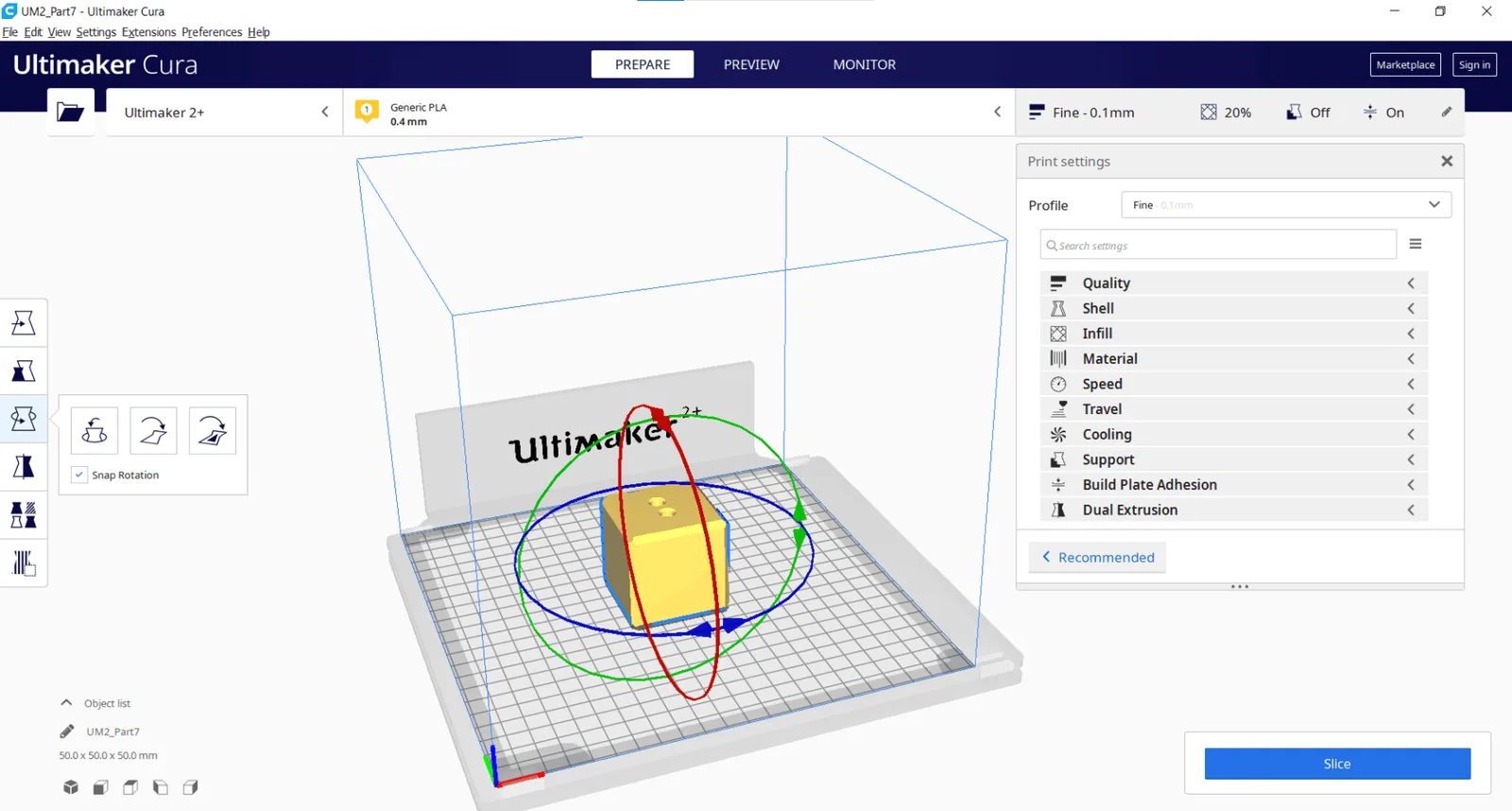Open the Generic PLA material selector

[x=679, y=112]
